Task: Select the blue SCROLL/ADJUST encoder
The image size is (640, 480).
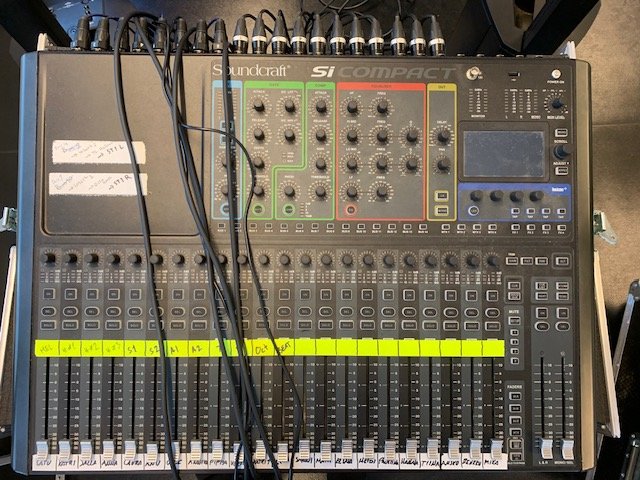Action: coord(562,152)
